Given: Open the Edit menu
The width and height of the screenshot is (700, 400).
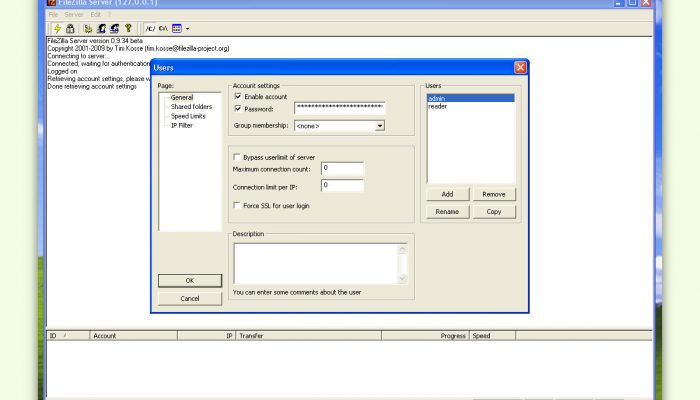Looking at the screenshot, I should (96, 15).
